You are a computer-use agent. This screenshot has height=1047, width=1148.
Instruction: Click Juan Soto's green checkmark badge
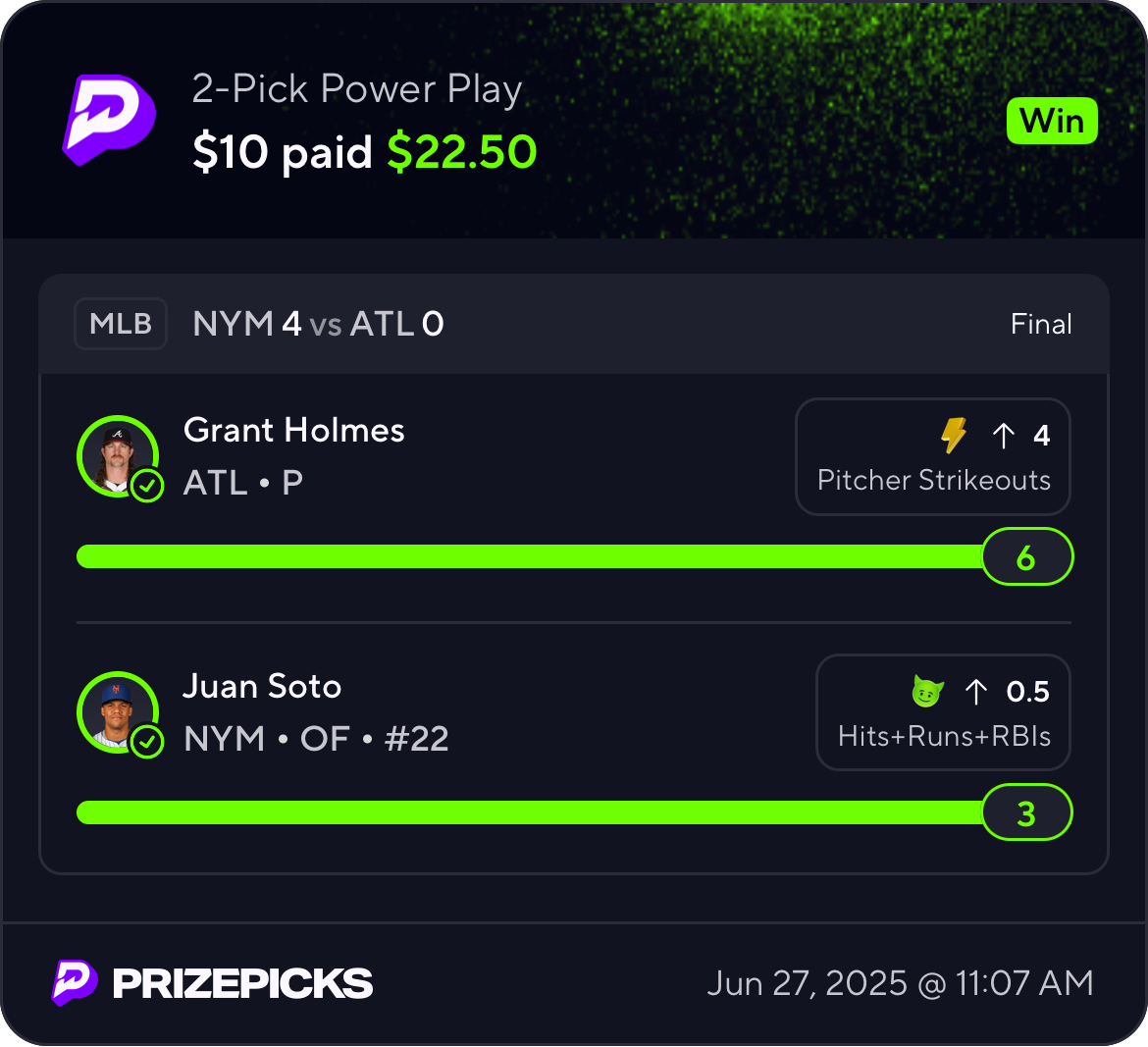(147, 742)
